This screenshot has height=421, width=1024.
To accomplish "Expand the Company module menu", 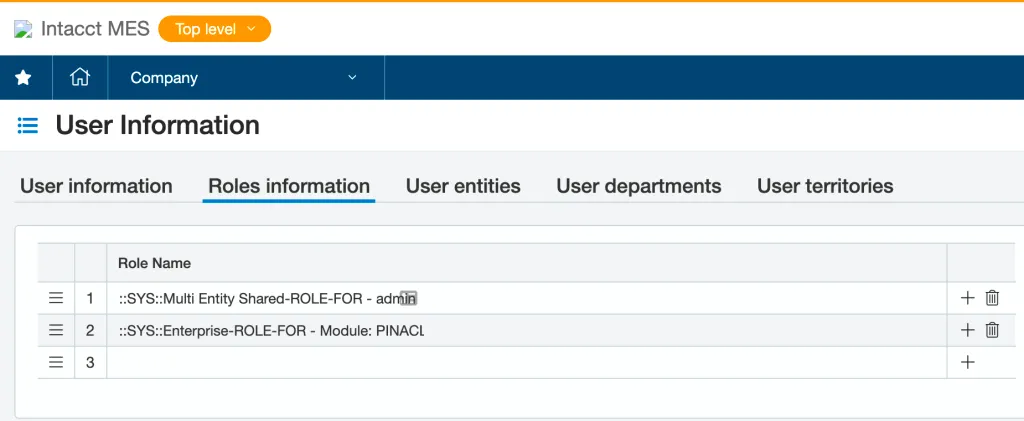I will click(246, 78).
